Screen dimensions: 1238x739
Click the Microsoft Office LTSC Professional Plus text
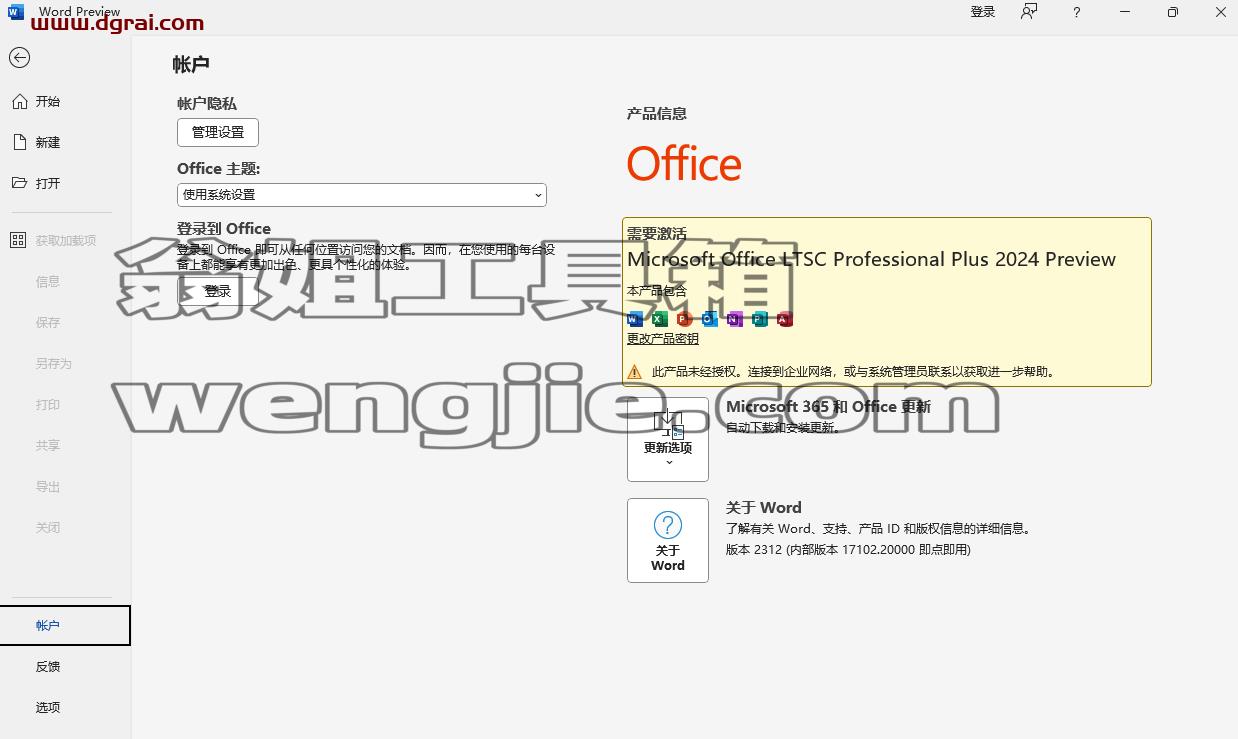click(x=871, y=259)
